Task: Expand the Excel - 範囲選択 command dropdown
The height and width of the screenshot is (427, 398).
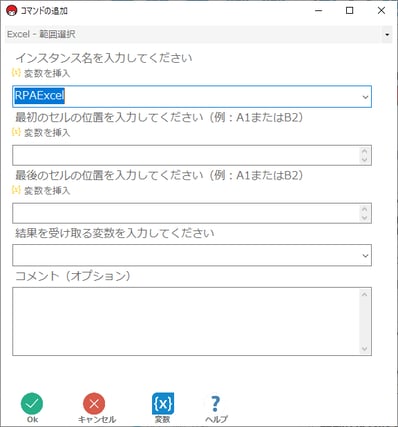Action: tap(387, 34)
